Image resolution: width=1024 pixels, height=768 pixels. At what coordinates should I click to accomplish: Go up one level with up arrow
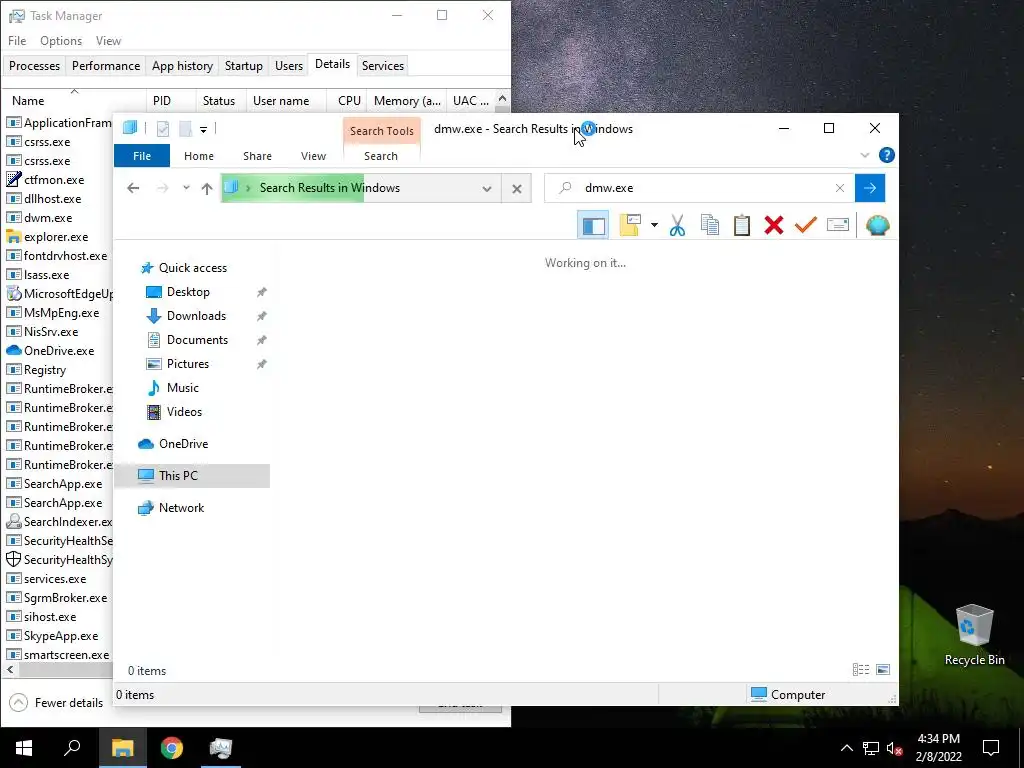pos(207,189)
